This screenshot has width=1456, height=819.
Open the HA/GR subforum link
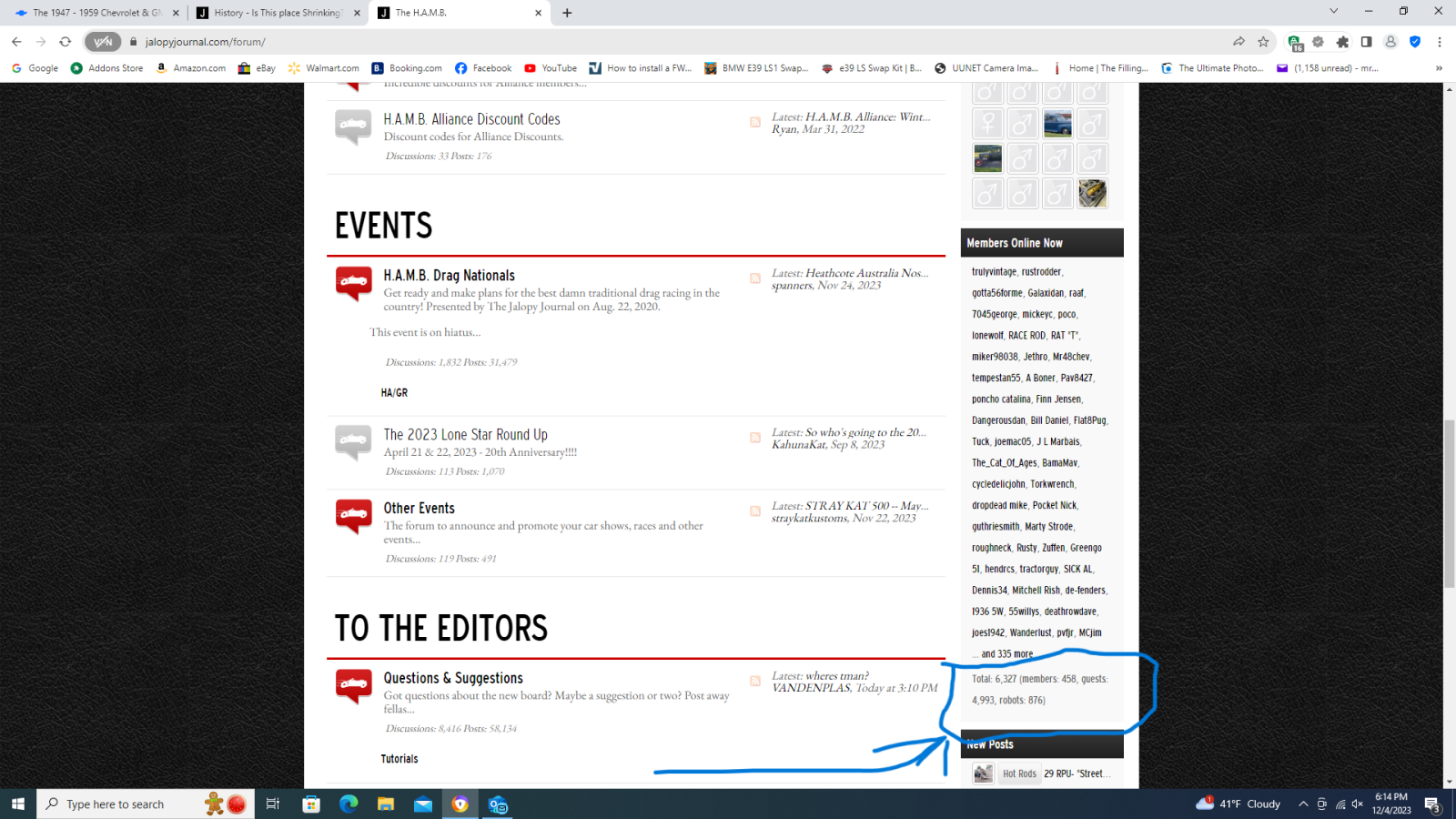(x=394, y=393)
